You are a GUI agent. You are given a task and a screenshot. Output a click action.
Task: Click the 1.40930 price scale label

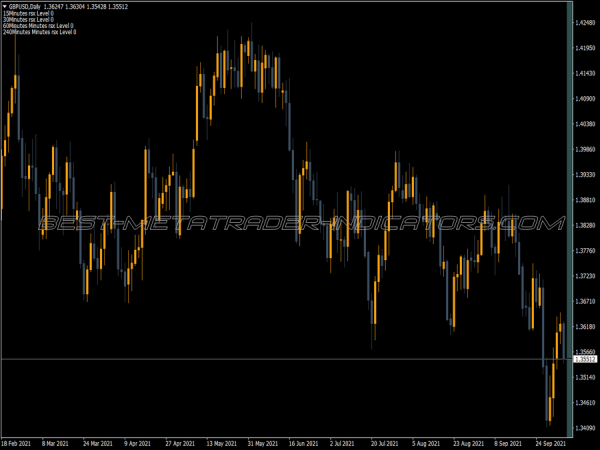[584, 98]
